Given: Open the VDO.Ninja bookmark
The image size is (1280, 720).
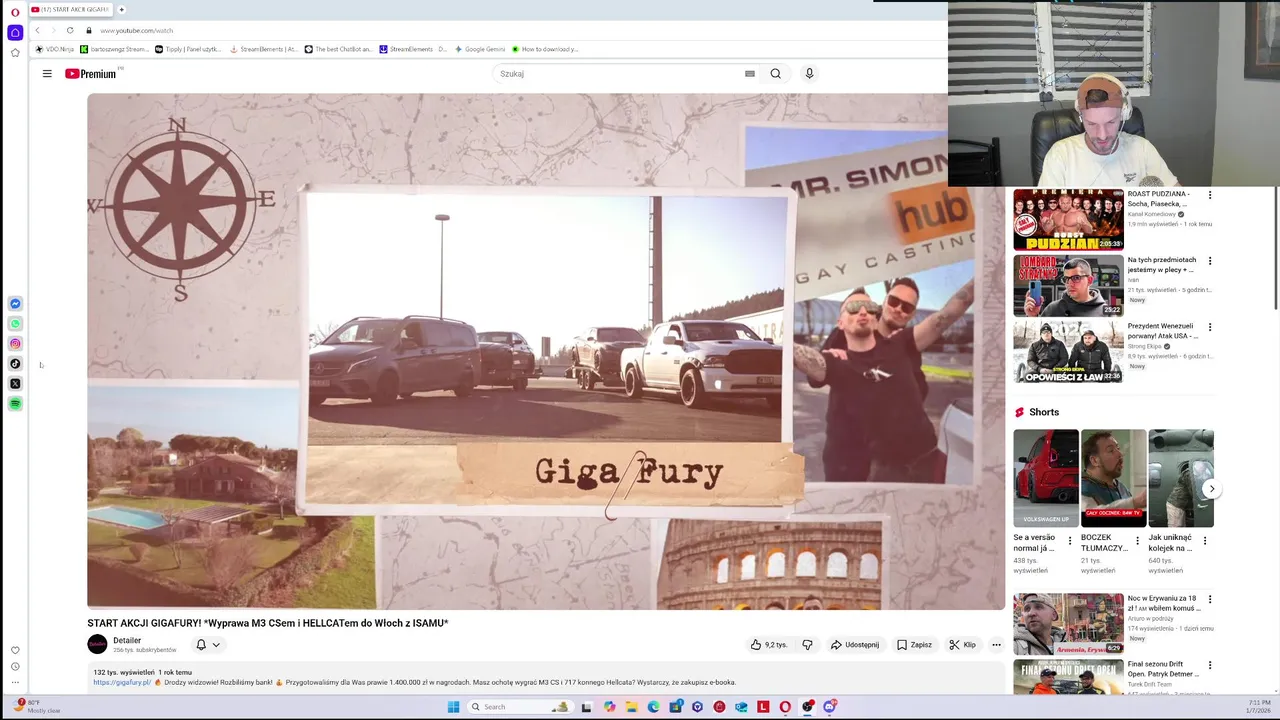Looking at the screenshot, I should (55, 49).
